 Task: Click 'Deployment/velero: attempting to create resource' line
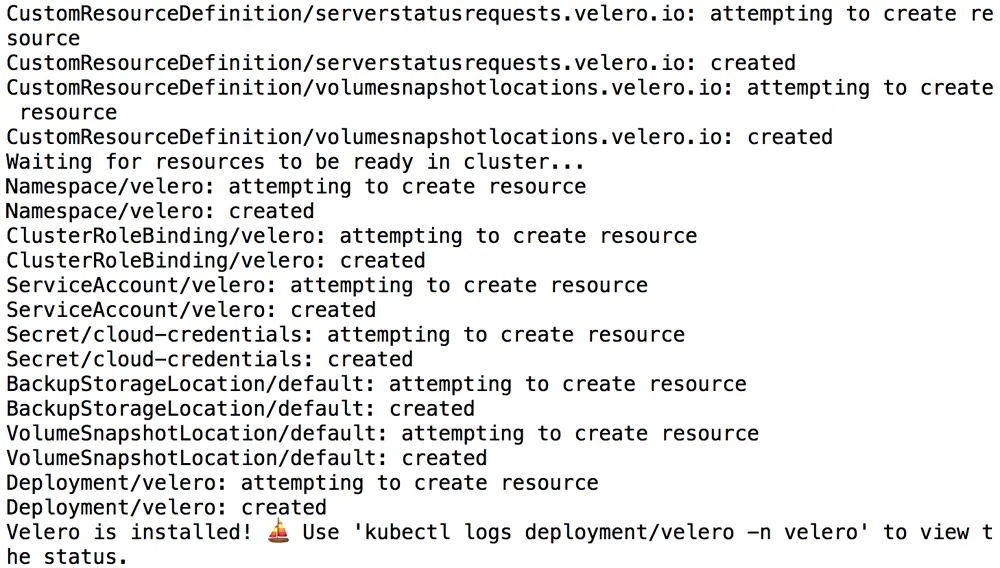click(302, 483)
